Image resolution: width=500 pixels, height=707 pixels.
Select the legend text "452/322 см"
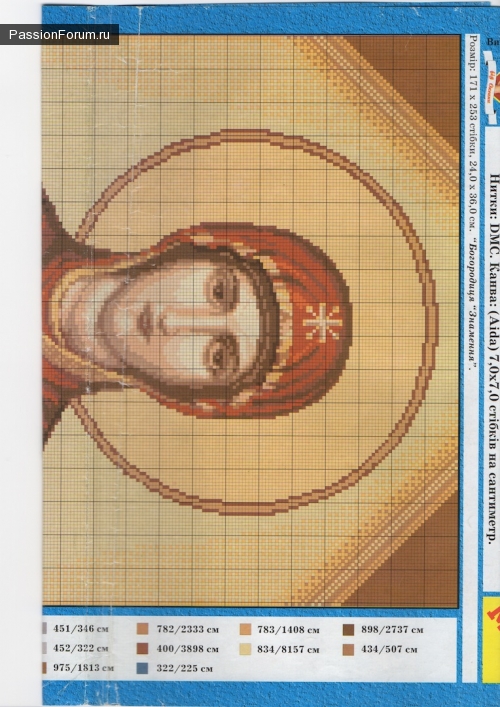point(81,648)
